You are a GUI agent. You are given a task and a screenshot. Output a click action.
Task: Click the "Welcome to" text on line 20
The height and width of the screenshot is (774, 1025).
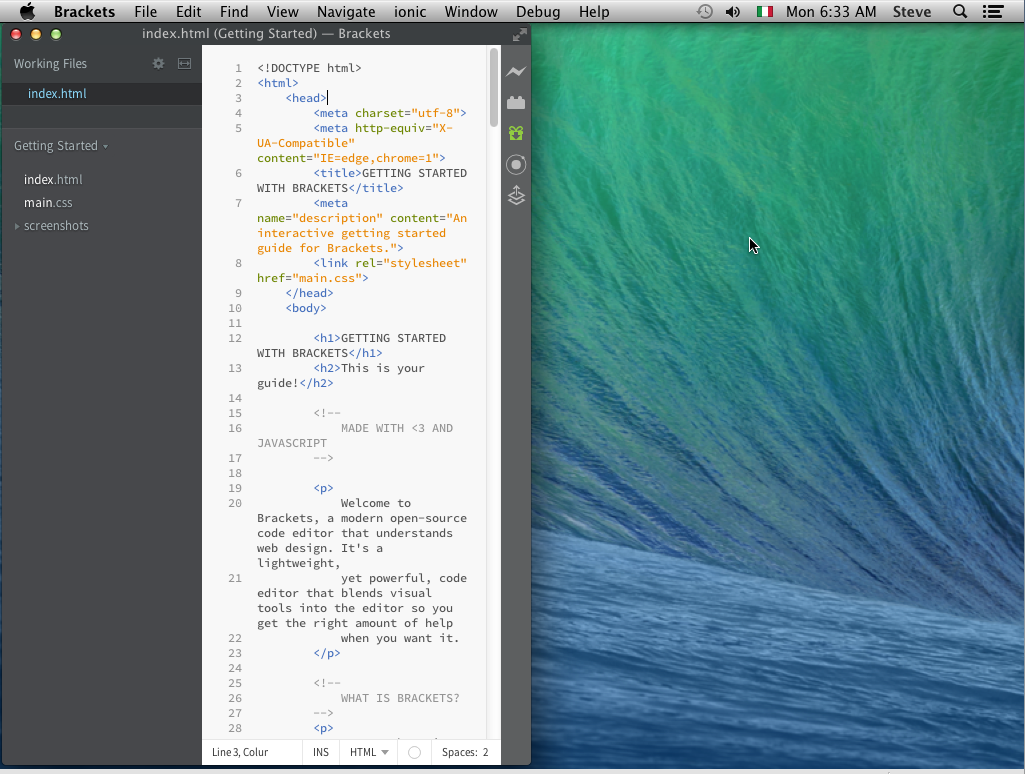tap(376, 503)
